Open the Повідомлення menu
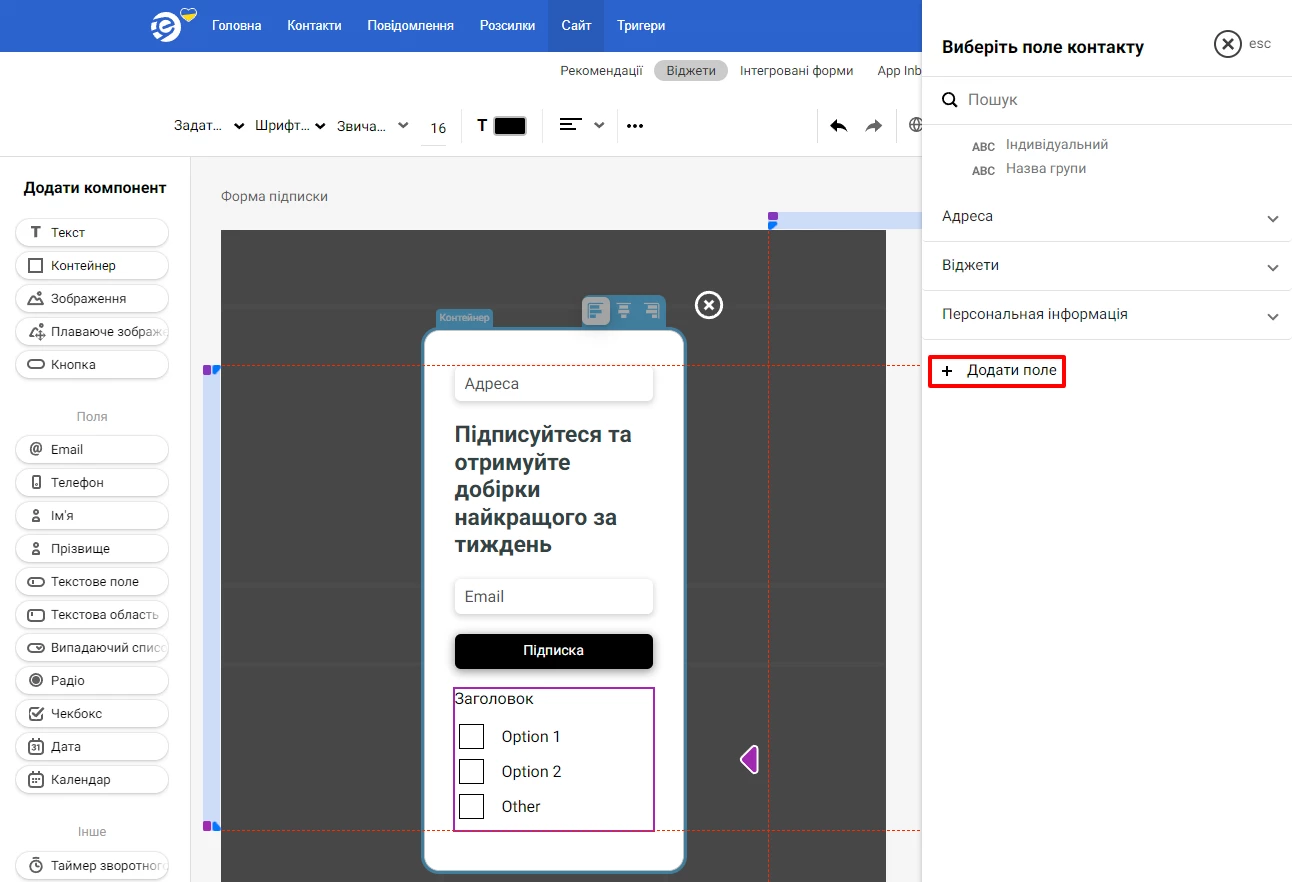1292x882 pixels. point(410,26)
